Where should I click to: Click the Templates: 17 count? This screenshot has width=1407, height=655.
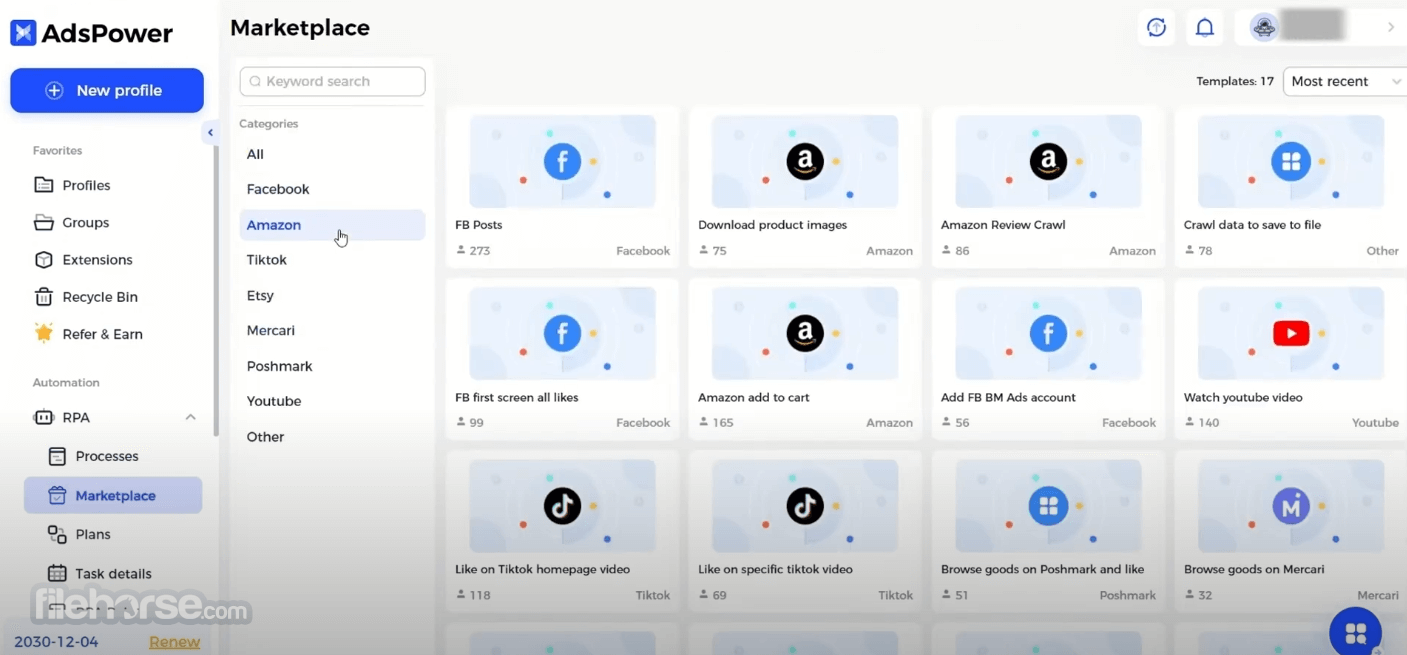(x=1235, y=81)
